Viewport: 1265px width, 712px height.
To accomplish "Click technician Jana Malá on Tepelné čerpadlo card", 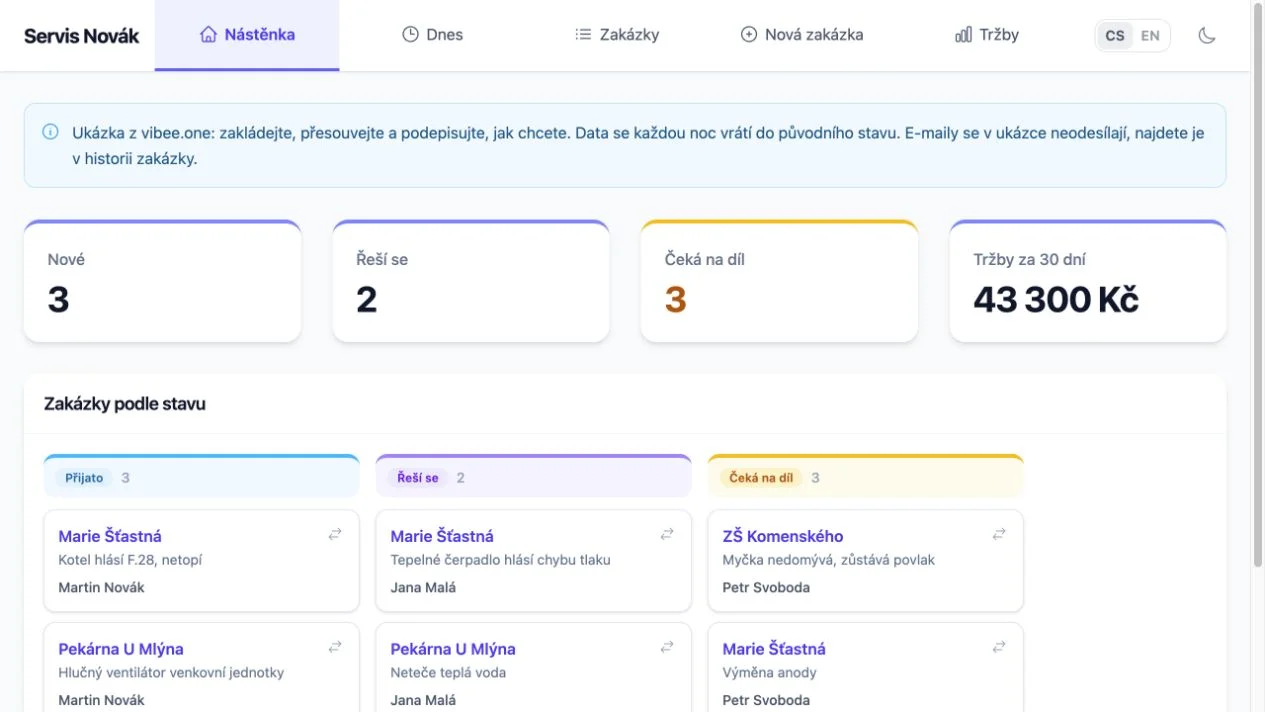I will tap(423, 588).
